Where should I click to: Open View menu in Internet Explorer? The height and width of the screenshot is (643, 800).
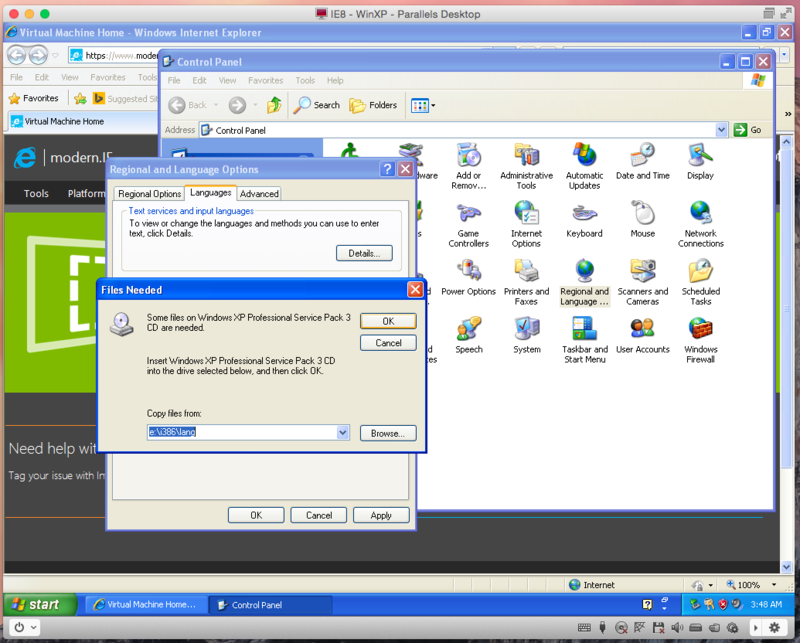(70, 77)
